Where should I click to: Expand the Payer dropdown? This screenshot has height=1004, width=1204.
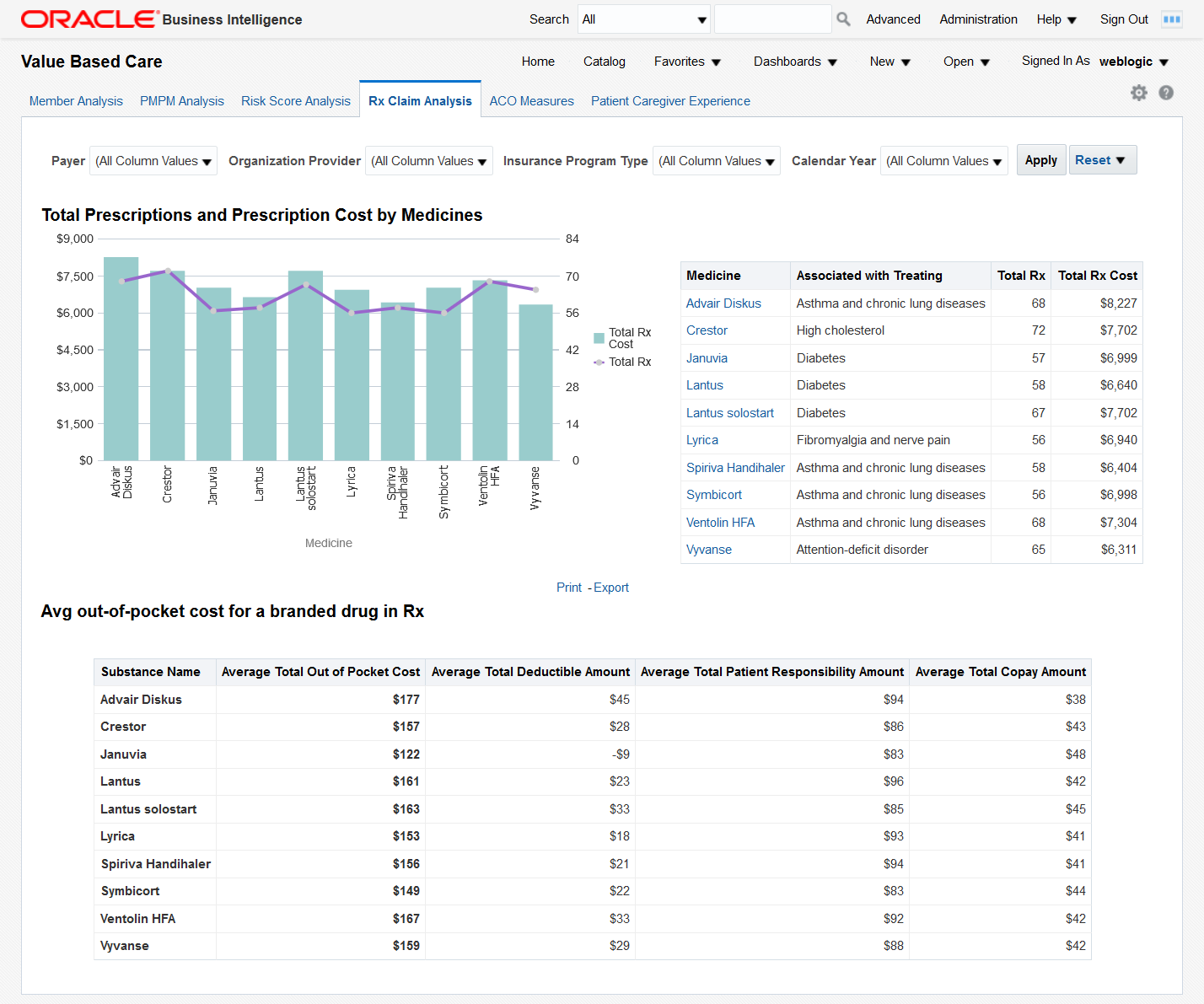pos(153,161)
